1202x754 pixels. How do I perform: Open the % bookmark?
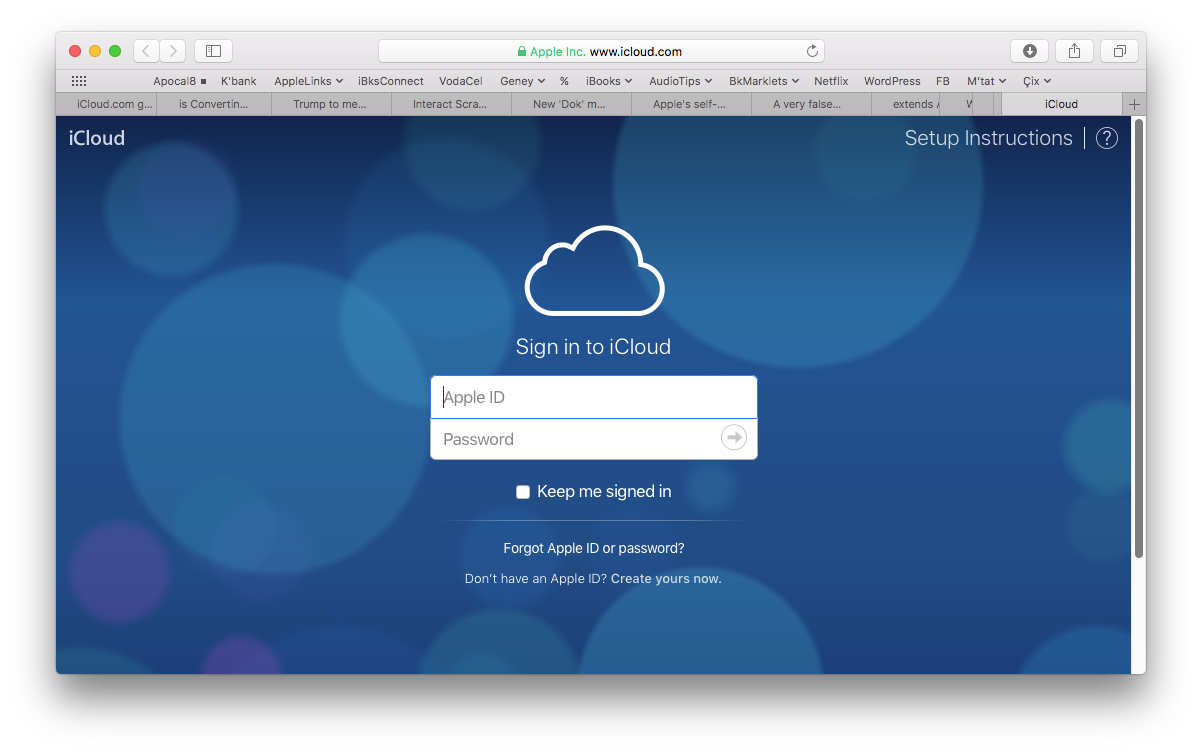pyautogui.click(x=564, y=81)
